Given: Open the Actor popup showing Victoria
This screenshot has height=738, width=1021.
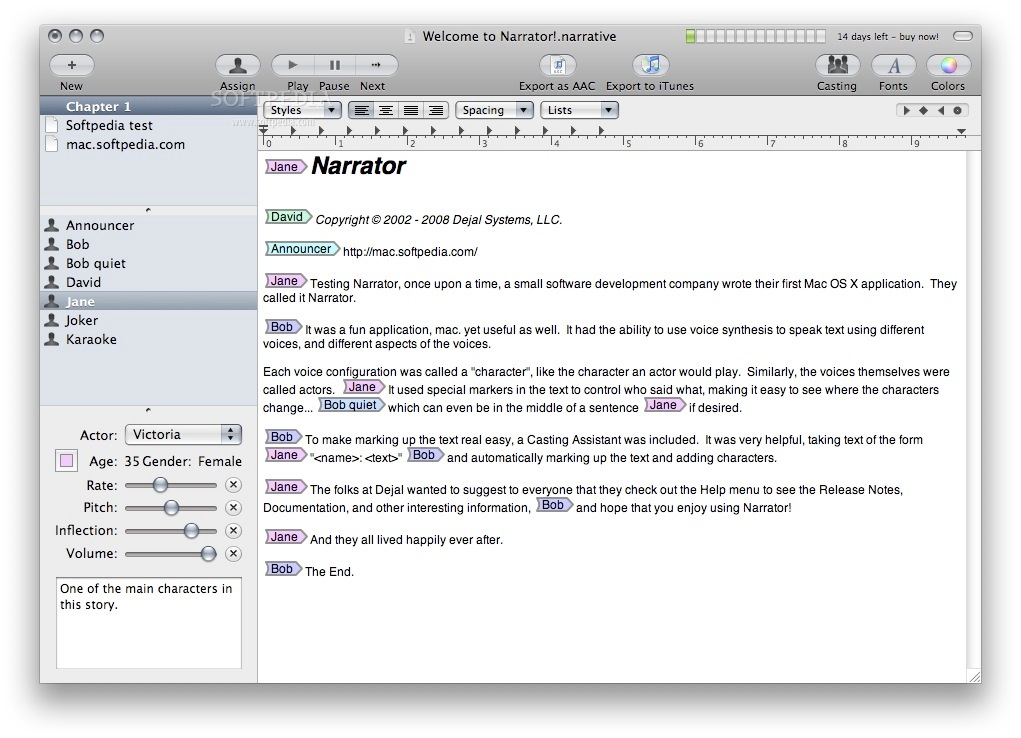Looking at the screenshot, I should click(x=184, y=434).
